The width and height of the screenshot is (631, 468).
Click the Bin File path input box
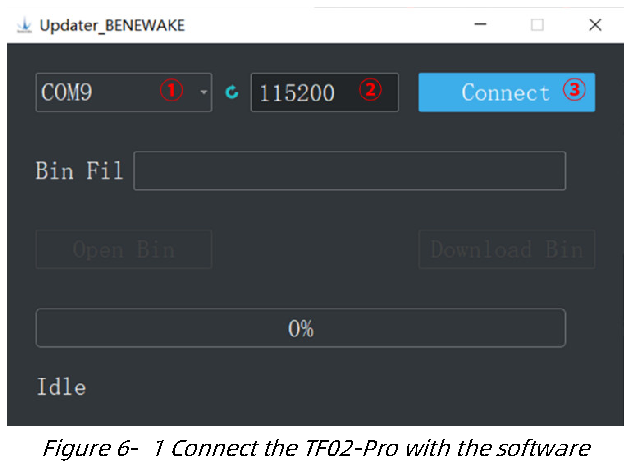(349, 171)
